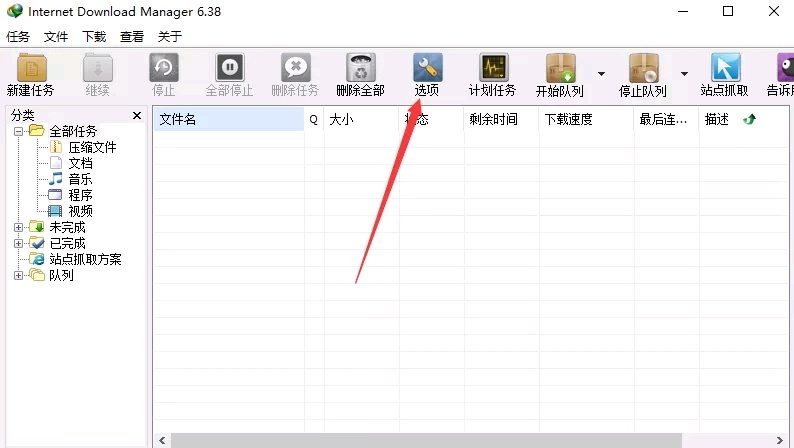Screen dimensions: 794x448
Task: Click the 停止 stop icon
Action: click(x=164, y=68)
